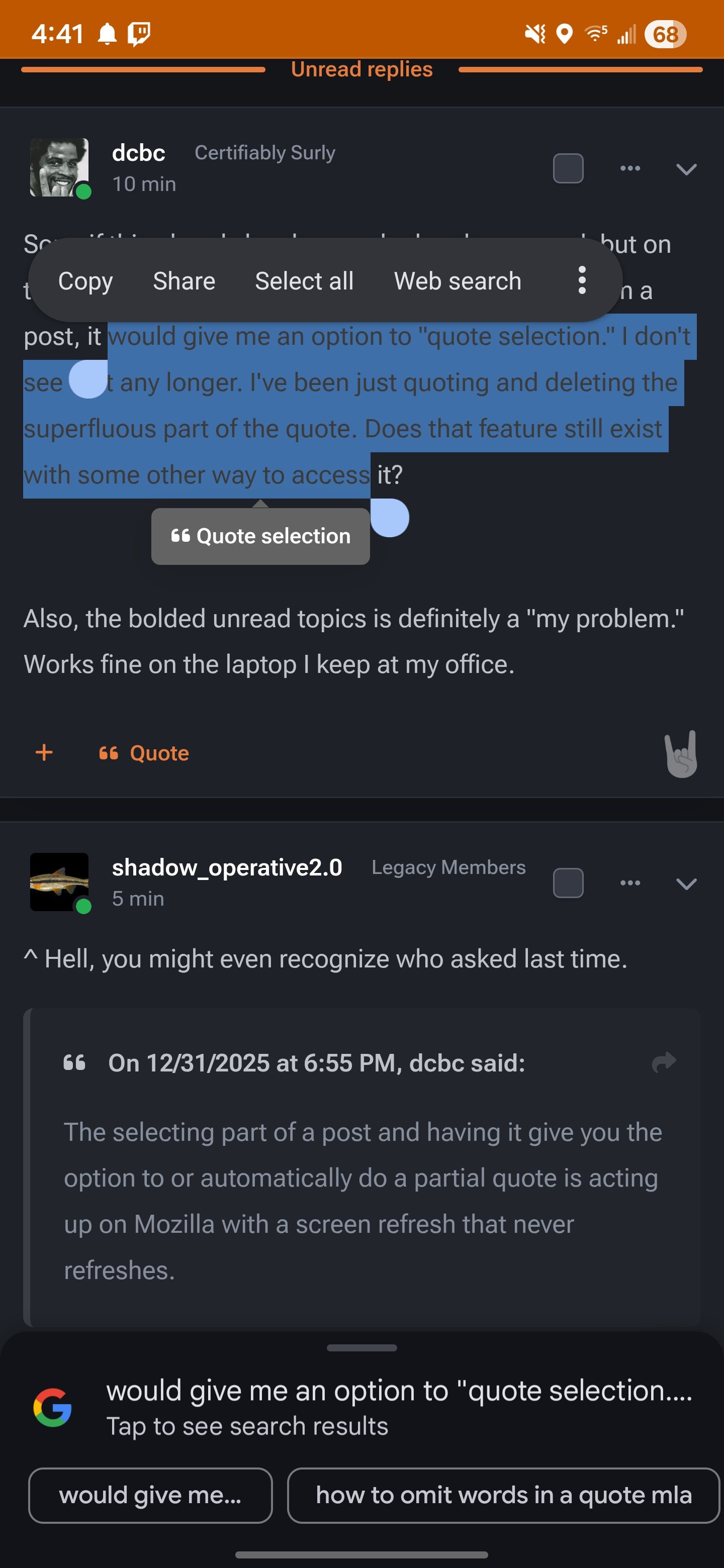Expand the chevron on dcbc's post

tap(686, 169)
